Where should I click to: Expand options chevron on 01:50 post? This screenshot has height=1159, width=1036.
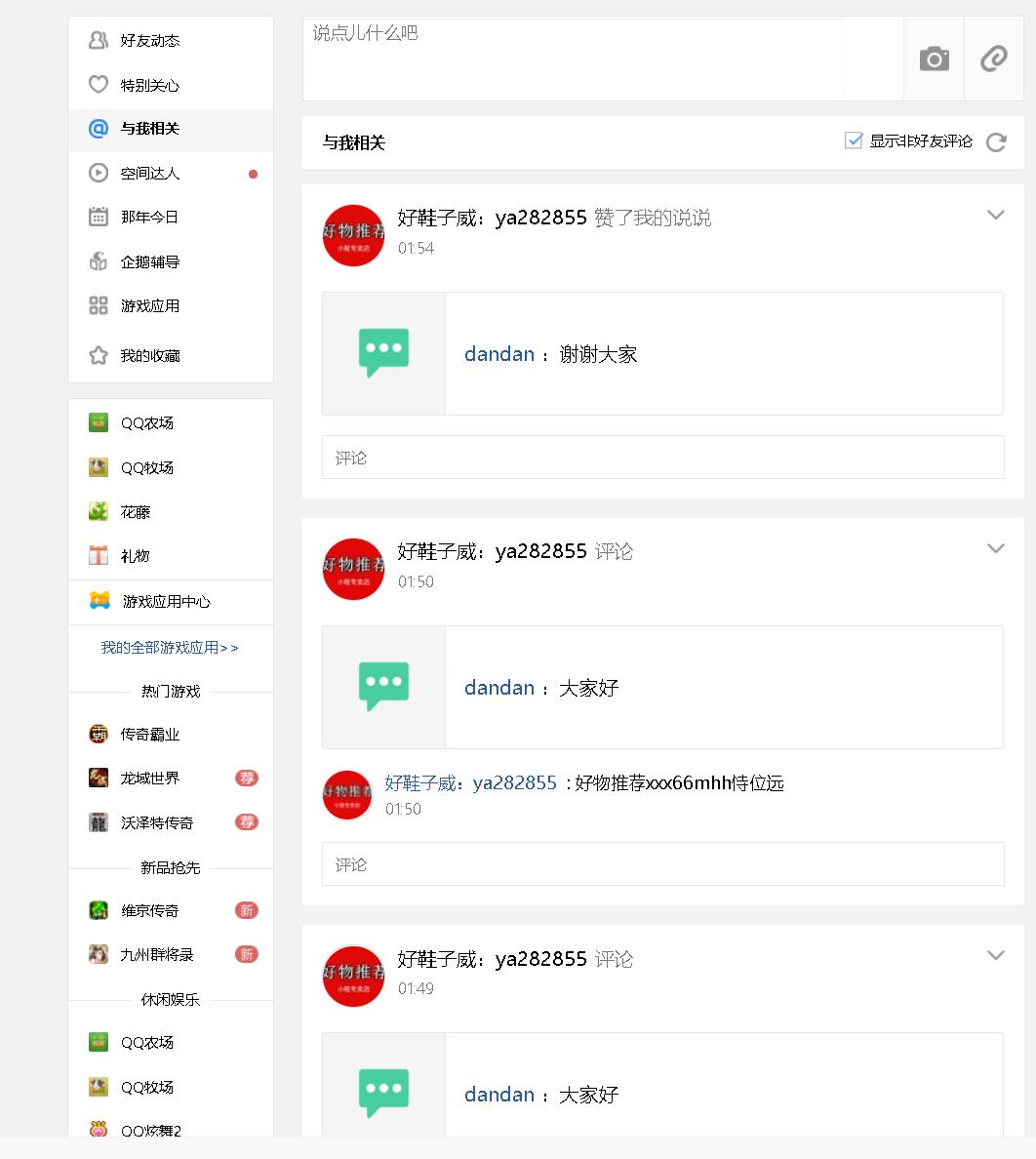point(995,548)
